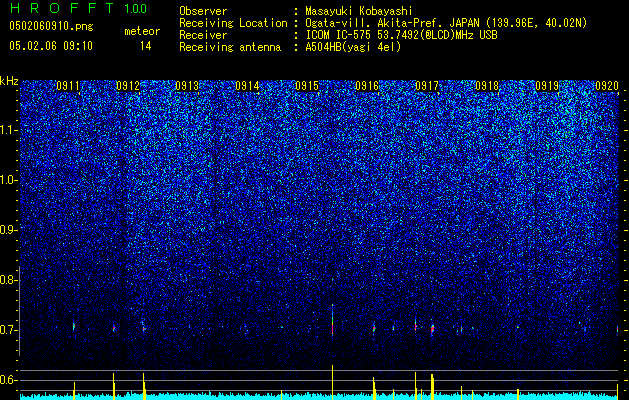Viewport: 629px width, 400px height.
Task: Click the Receiving Location label
Action: (233, 23)
